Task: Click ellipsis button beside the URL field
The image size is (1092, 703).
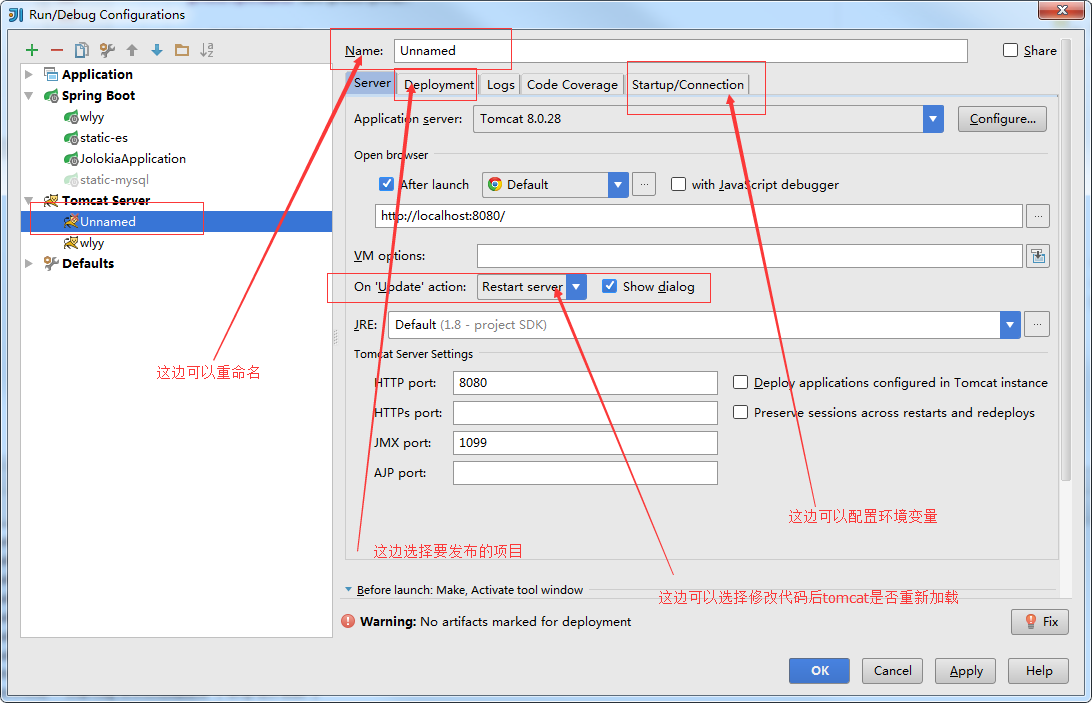Action: click(x=1038, y=216)
